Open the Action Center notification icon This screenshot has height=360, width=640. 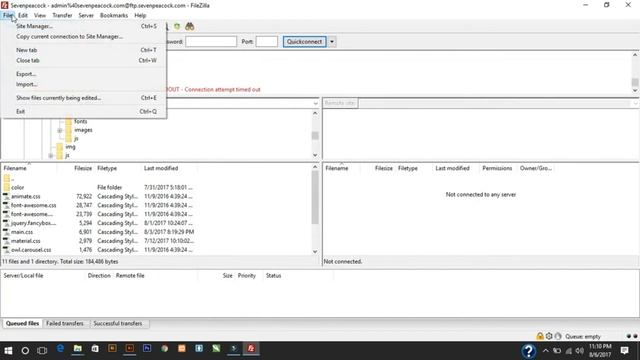tap(624, 350)
